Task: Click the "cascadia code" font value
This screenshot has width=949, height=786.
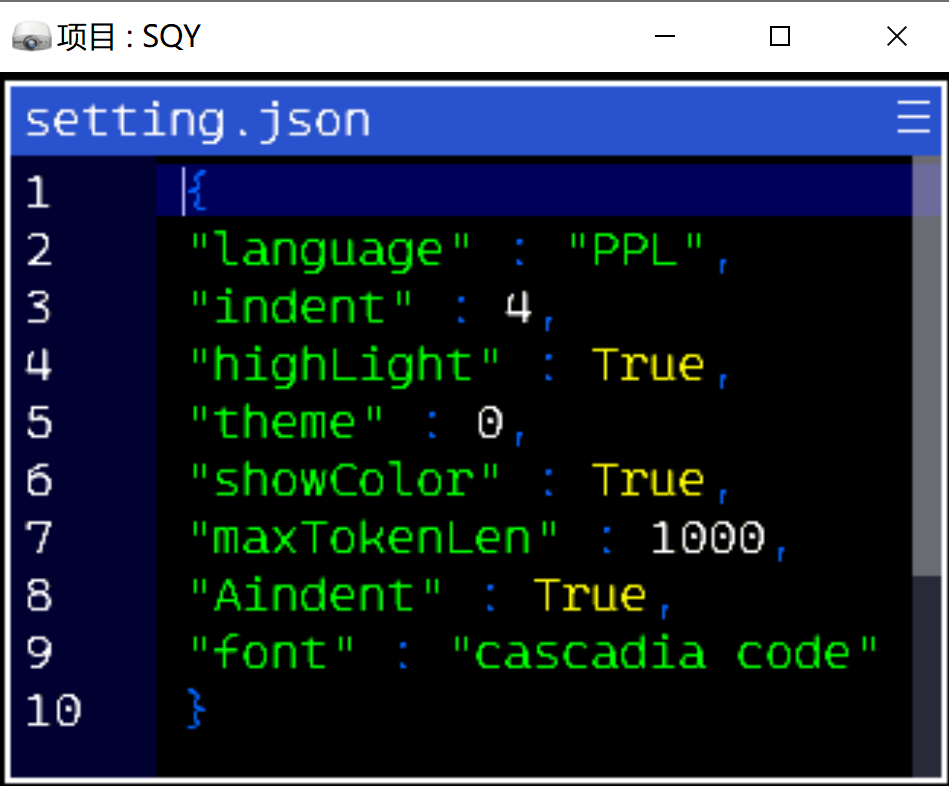Action: click(x=665, y=653)
